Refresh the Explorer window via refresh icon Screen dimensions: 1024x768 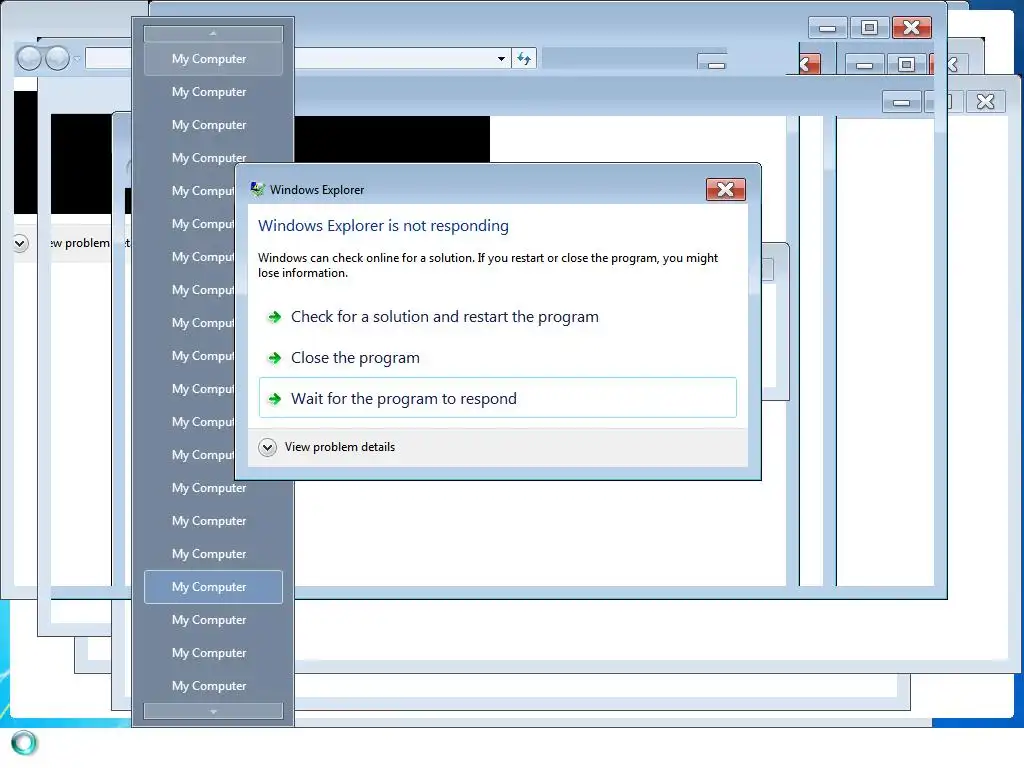coord(524,59)
